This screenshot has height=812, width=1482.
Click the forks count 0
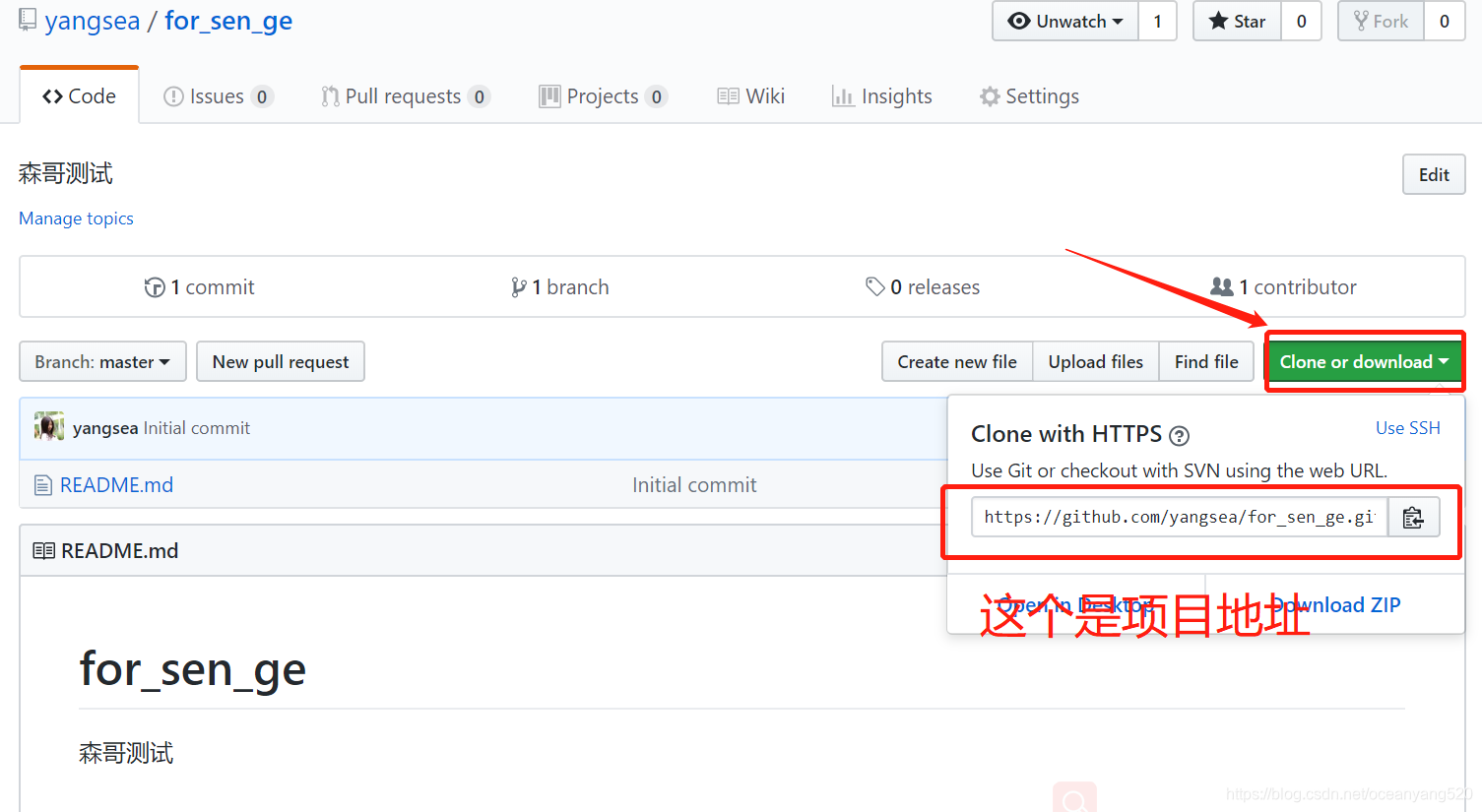(1445, 21)
